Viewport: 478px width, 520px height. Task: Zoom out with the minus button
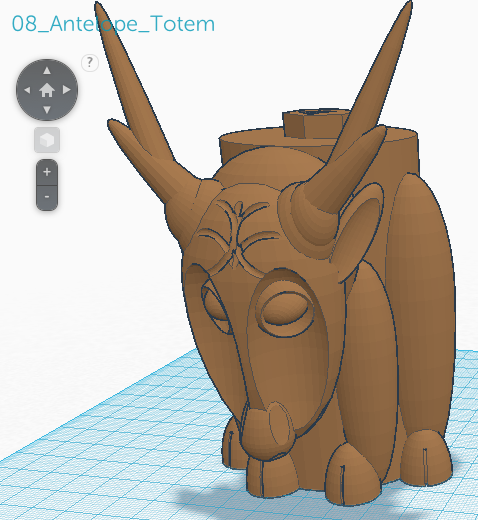pyautogui.click(x=47, y=198)
